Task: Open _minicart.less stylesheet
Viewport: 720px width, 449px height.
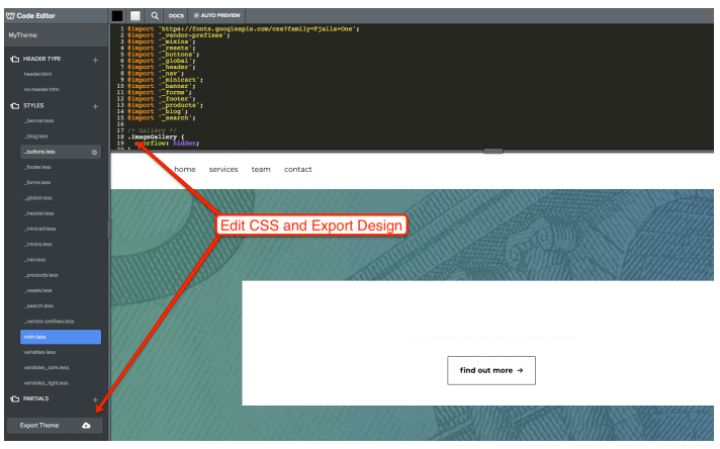Action: (x=40, y=229)
